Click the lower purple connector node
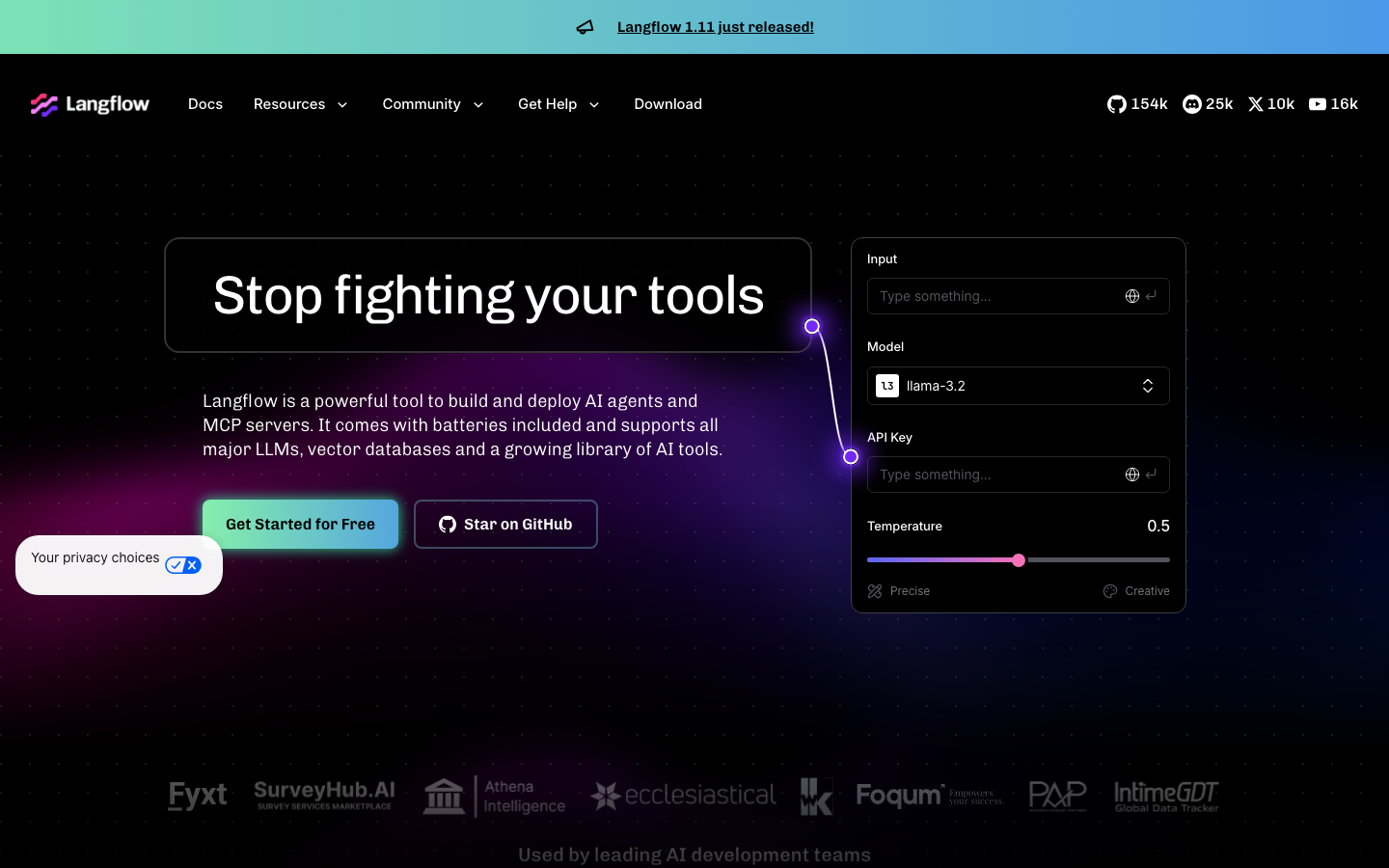This screenshot has width=1389, height=868. (851, 456)
